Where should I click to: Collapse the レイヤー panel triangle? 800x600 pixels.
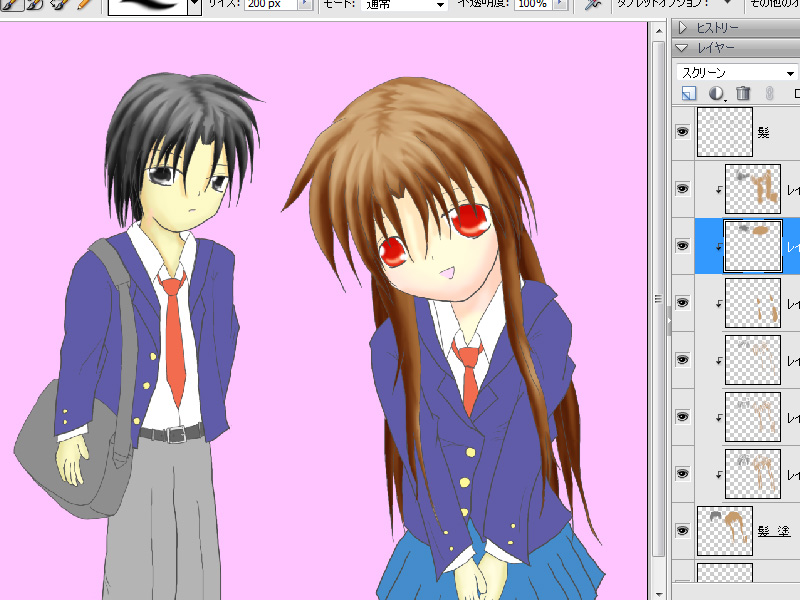click(682, 48)
